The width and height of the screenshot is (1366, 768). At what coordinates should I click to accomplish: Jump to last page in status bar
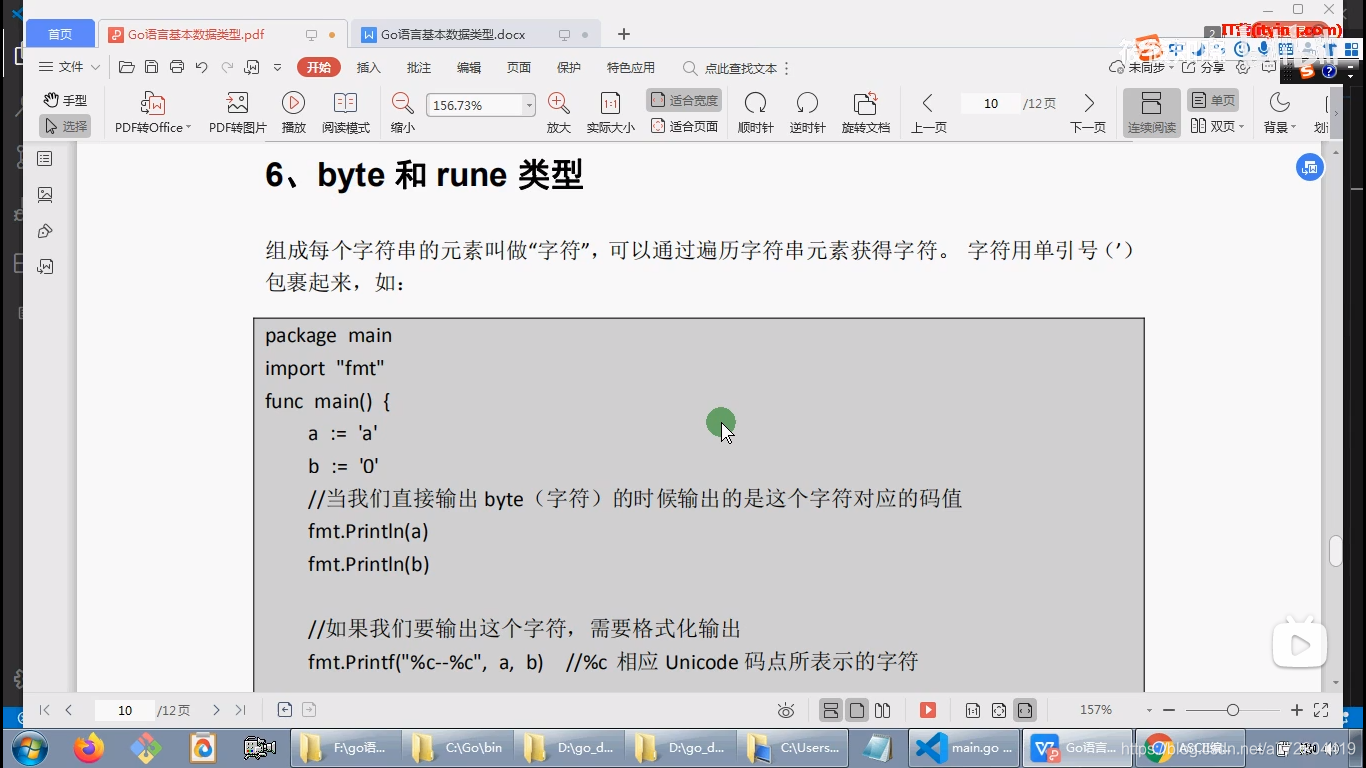[240, 710]
